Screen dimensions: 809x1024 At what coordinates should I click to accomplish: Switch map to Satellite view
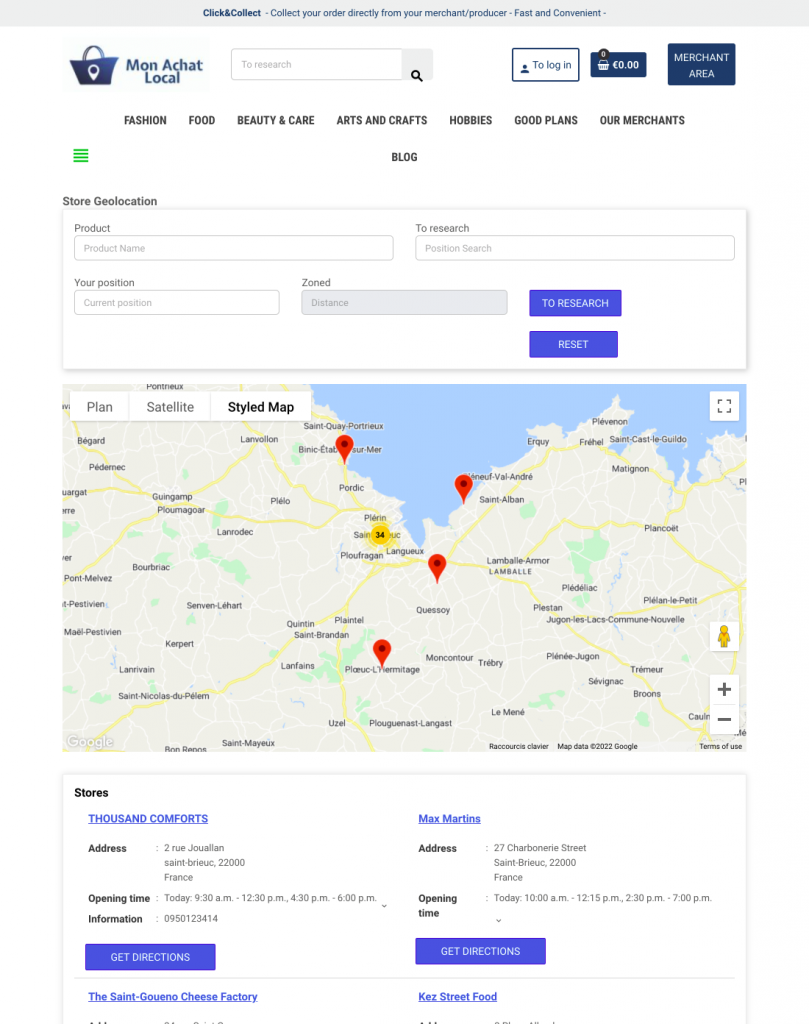pyautogui.click(x=170, y=407)
